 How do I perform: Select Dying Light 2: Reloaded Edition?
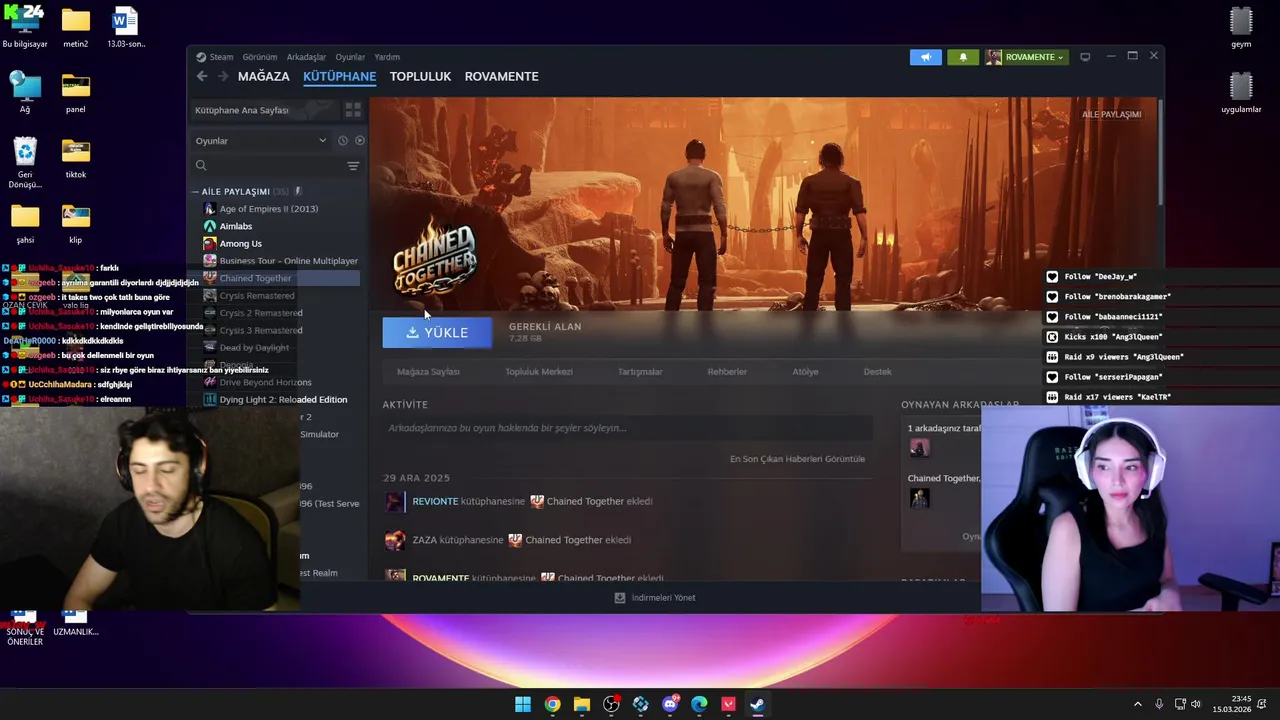coord(283,400)
